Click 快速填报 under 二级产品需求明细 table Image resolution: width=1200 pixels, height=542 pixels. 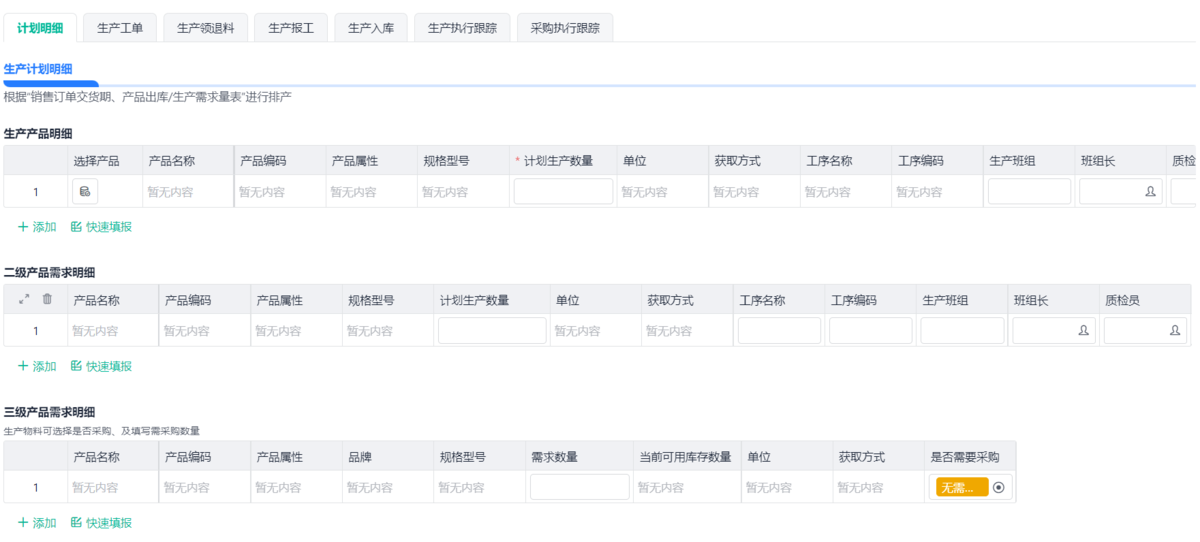click(101, 366)
